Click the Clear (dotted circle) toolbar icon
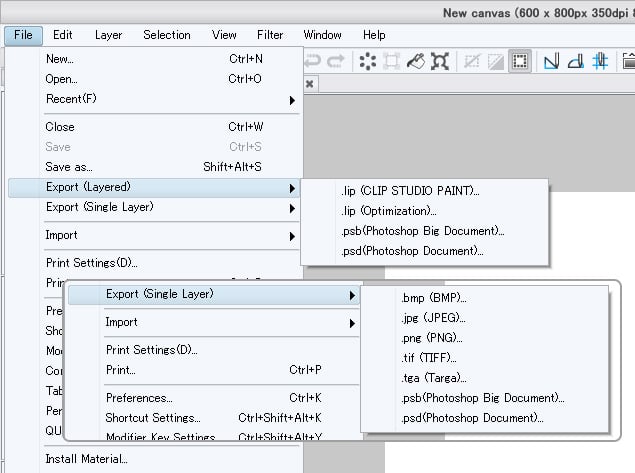The width and height of the screenshot is (635, 473). tap(367, 62)
